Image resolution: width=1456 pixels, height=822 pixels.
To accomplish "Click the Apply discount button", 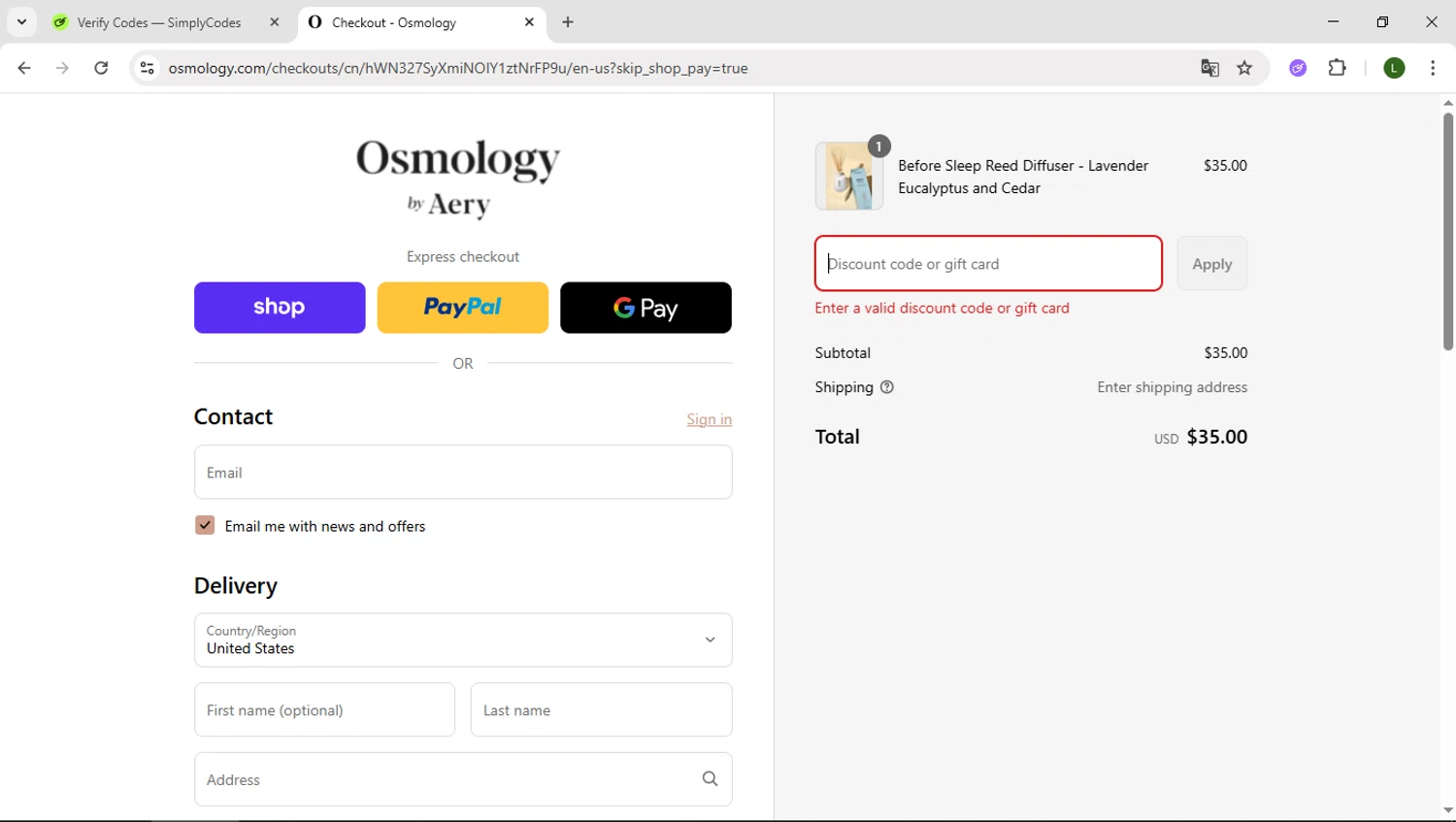I will pos(1212,264).
